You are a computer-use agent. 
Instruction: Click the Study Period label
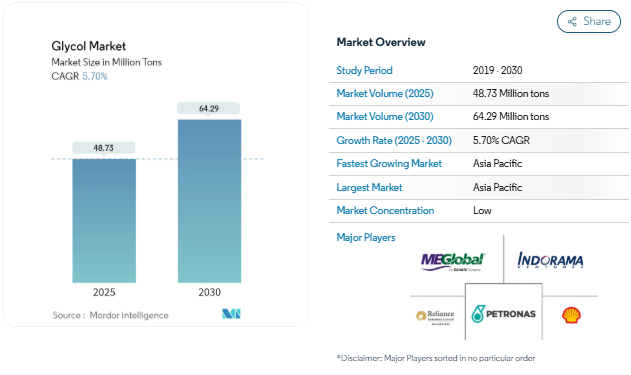(x=364, y=70)
